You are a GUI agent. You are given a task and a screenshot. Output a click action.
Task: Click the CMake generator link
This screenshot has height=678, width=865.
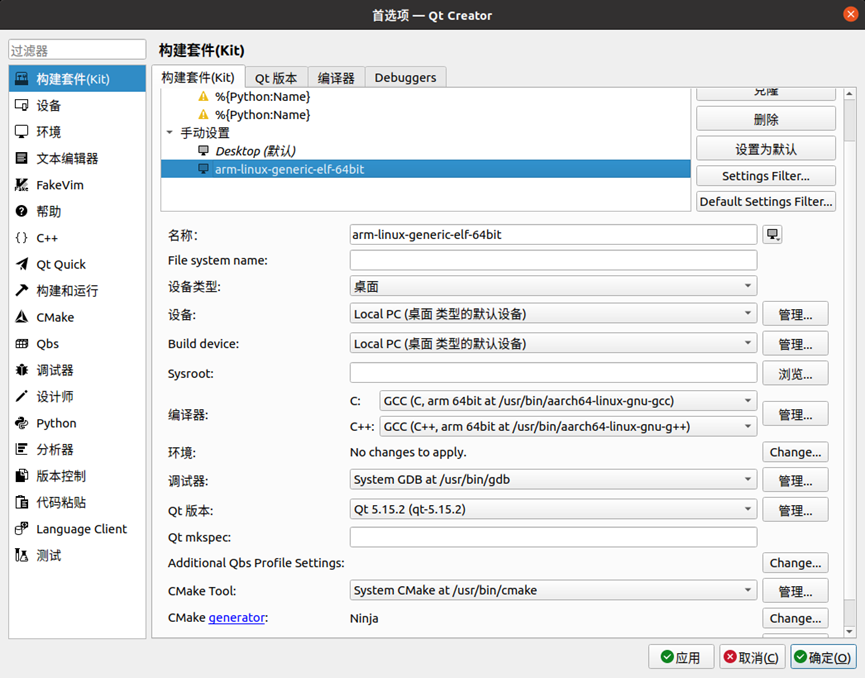click(x=236, y=618)
